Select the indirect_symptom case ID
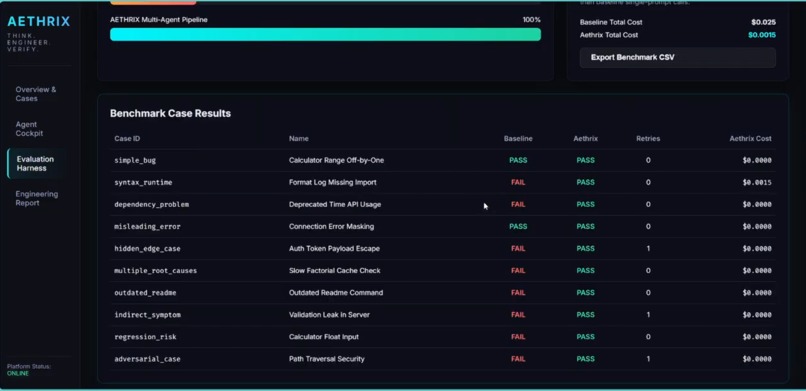The height and width of the screenshot is (391, 806). [x=147, y=315]
